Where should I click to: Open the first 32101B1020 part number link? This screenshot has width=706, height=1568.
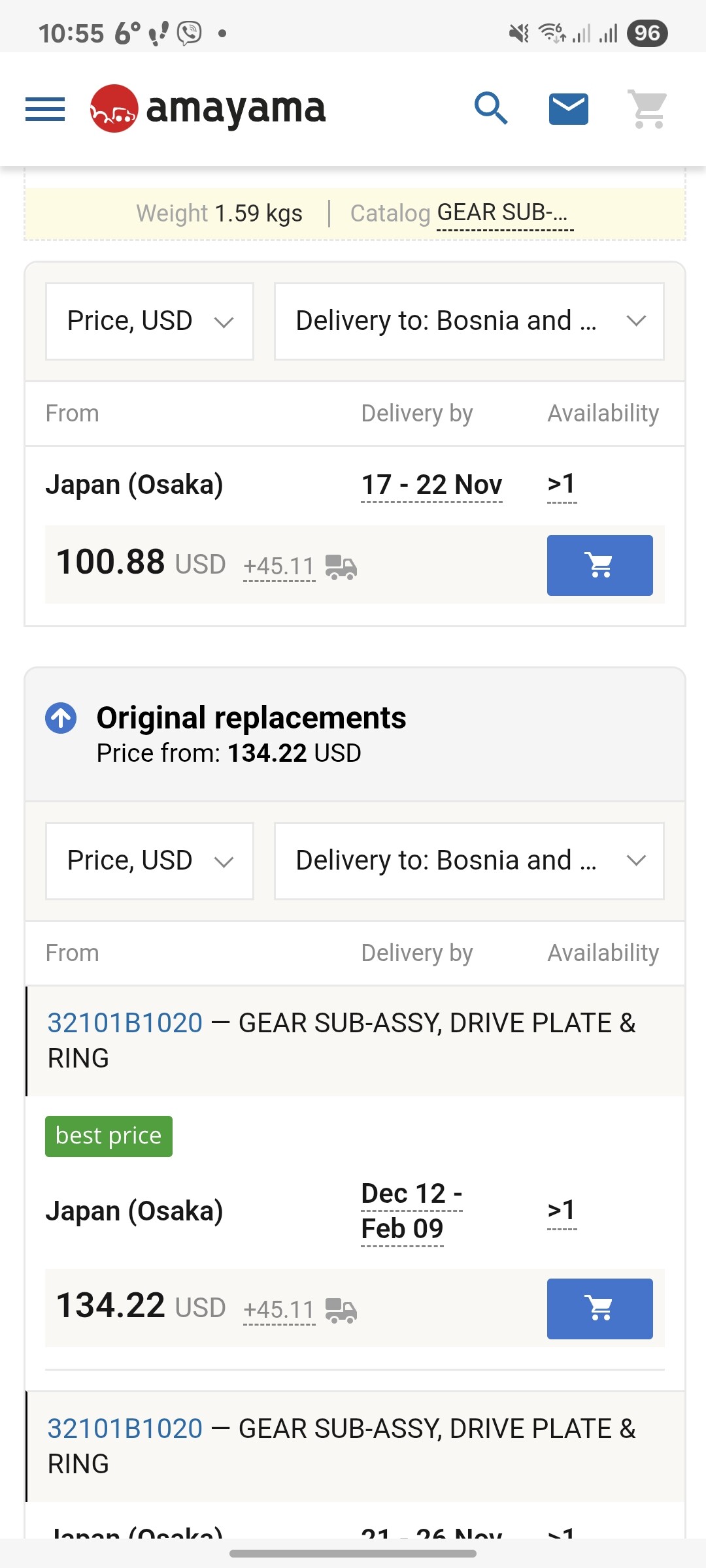point(125,1023)
